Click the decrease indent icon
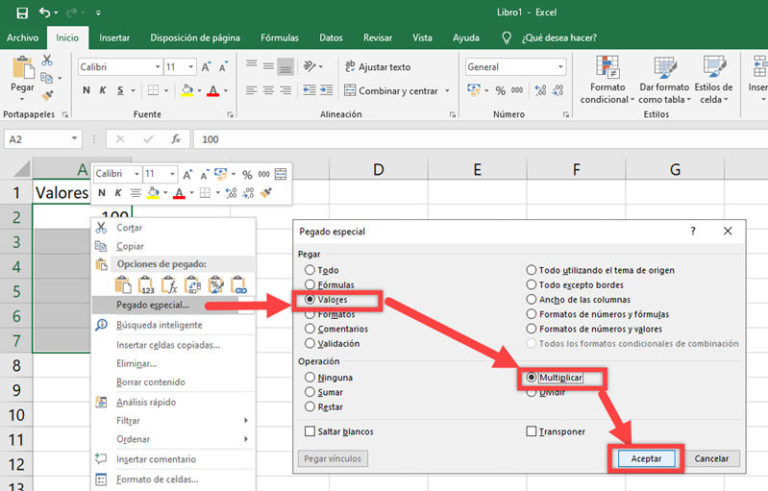This screenshot has height=491, width=768. (309, 90)
